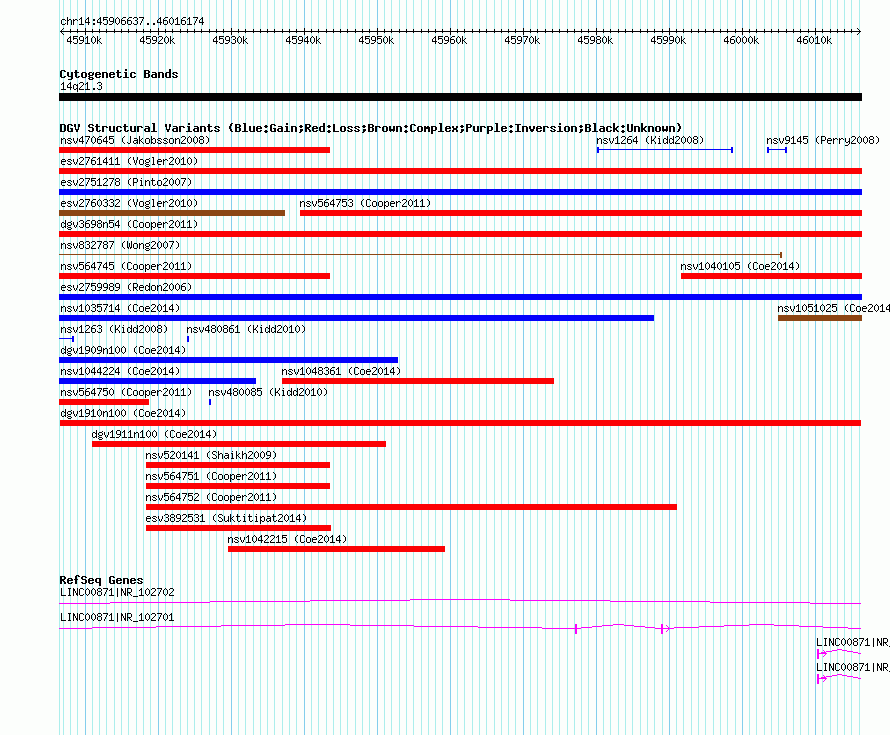Click the 45980k ruler tick label
This screenshot has width=890, height=735.
[595, 40]
